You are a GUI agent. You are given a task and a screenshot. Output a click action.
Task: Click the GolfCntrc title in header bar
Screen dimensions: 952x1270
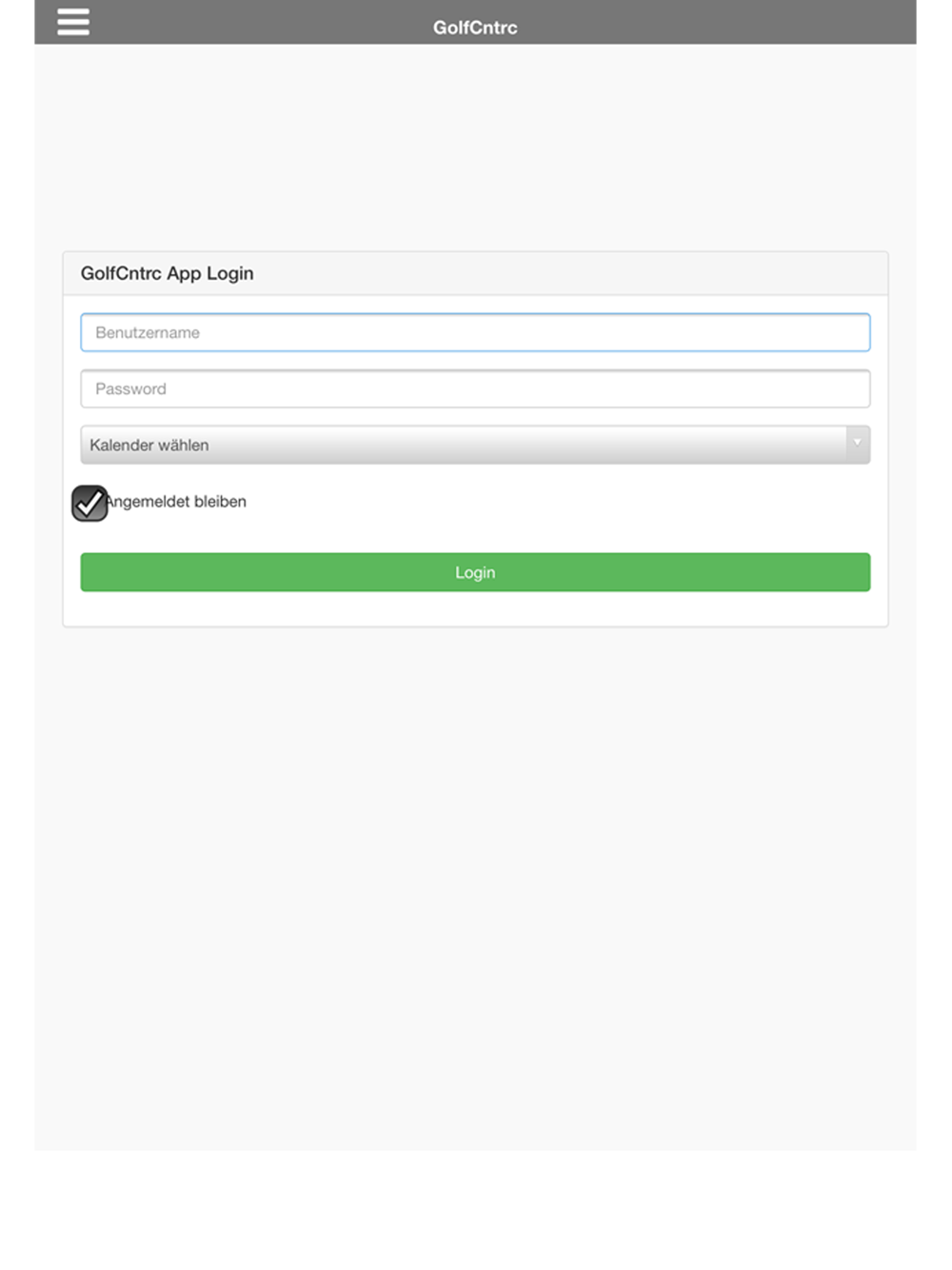[475, 28]
